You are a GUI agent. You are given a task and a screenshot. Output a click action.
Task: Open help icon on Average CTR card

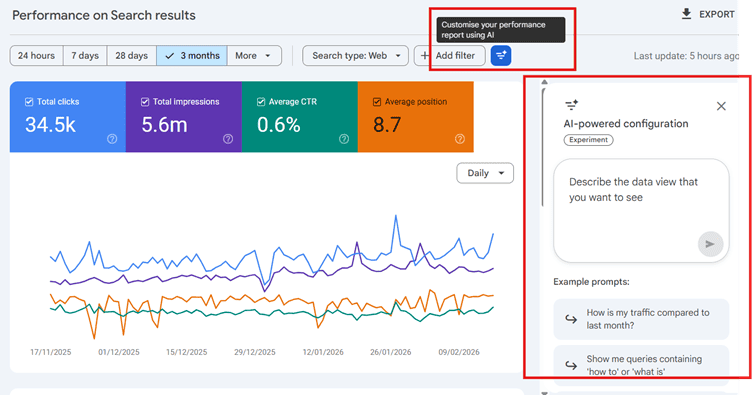click(x=344, y=139)
